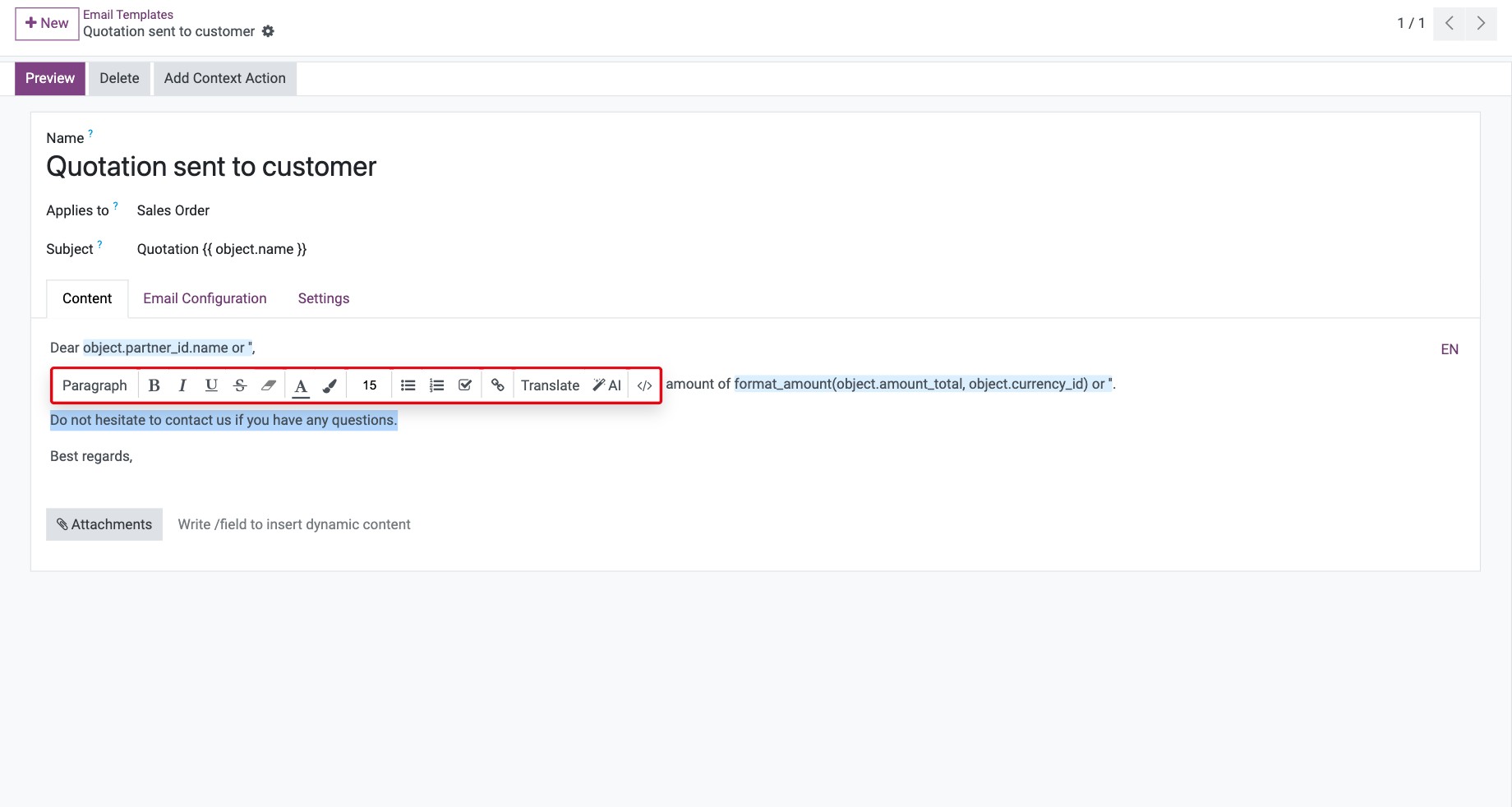This screenshot has height=807, width=1512.
Task: Apply italic formatting from toolbar
Action: click(182, 385)
